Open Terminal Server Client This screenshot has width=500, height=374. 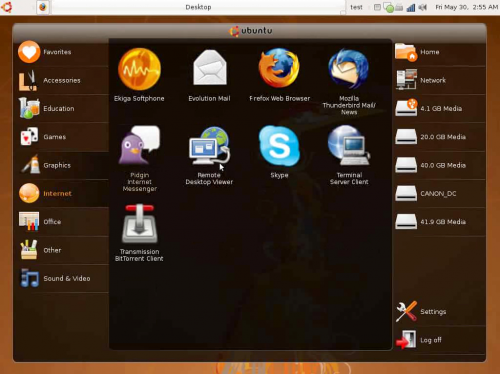pos(349,155)
